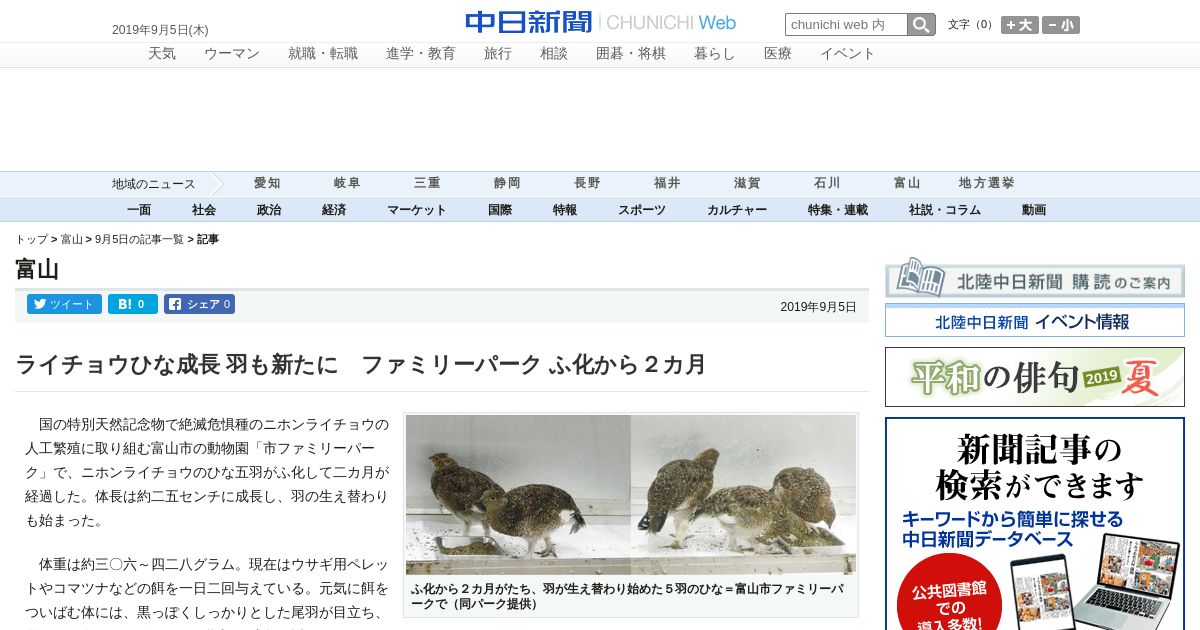The image size is (1200, 630).
Task: Open the 中日新聞データベース search ad
Action: (1035, 524)
